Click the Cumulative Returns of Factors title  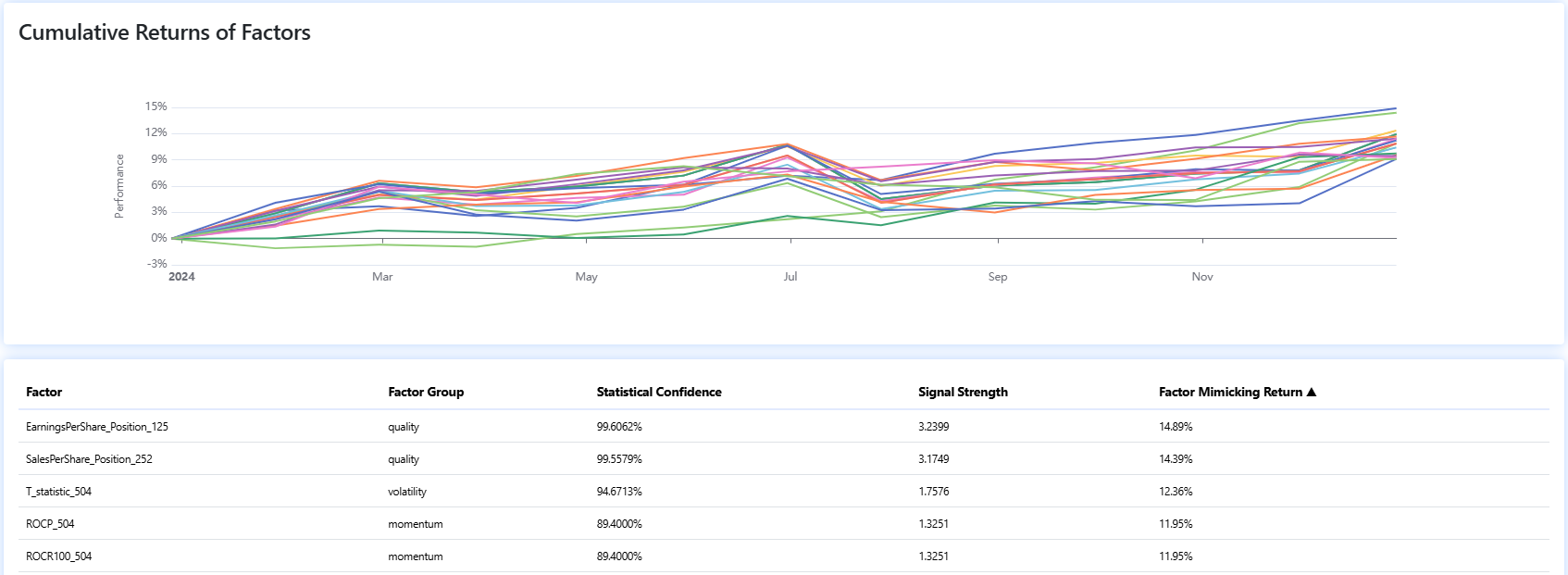pyautogui.click(x=165, y=32)
